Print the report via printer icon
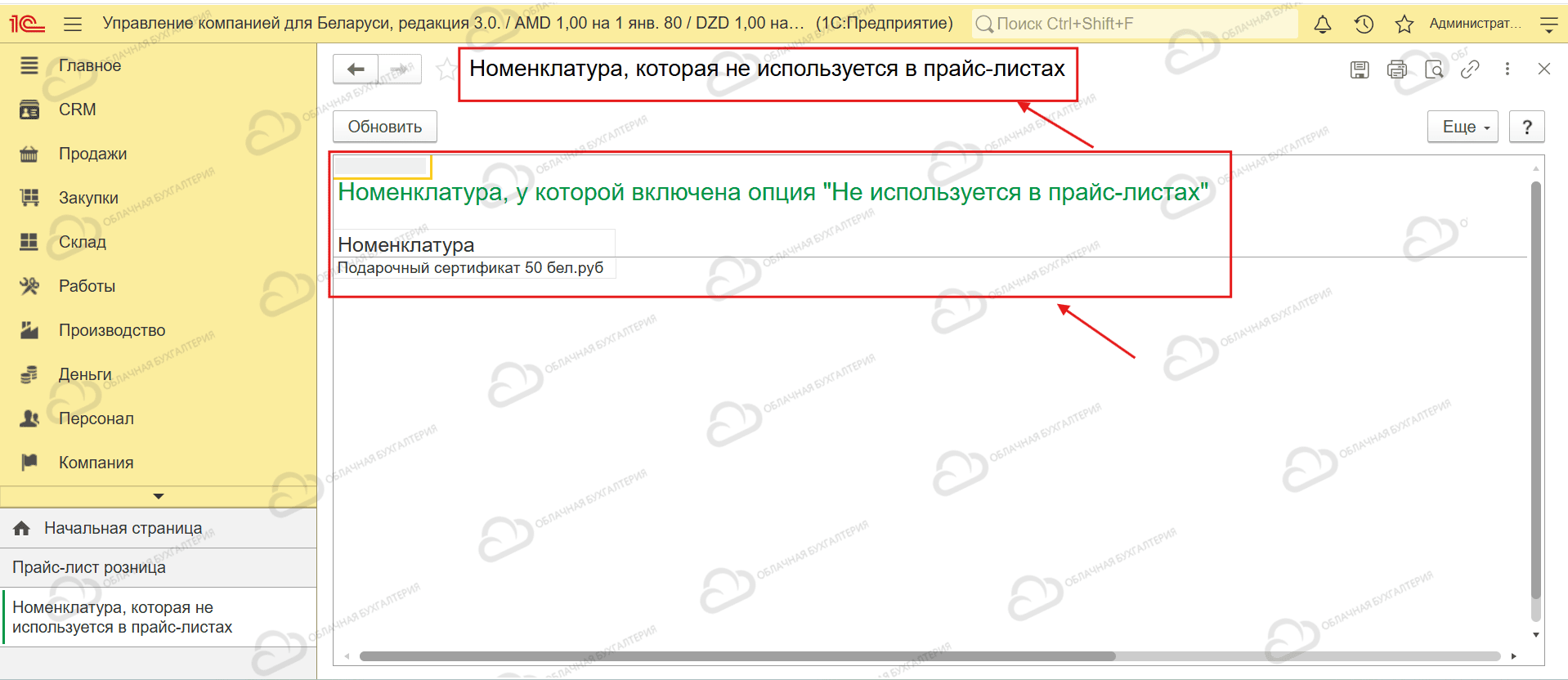The image size is (1568, 680). click(1397, 69)
